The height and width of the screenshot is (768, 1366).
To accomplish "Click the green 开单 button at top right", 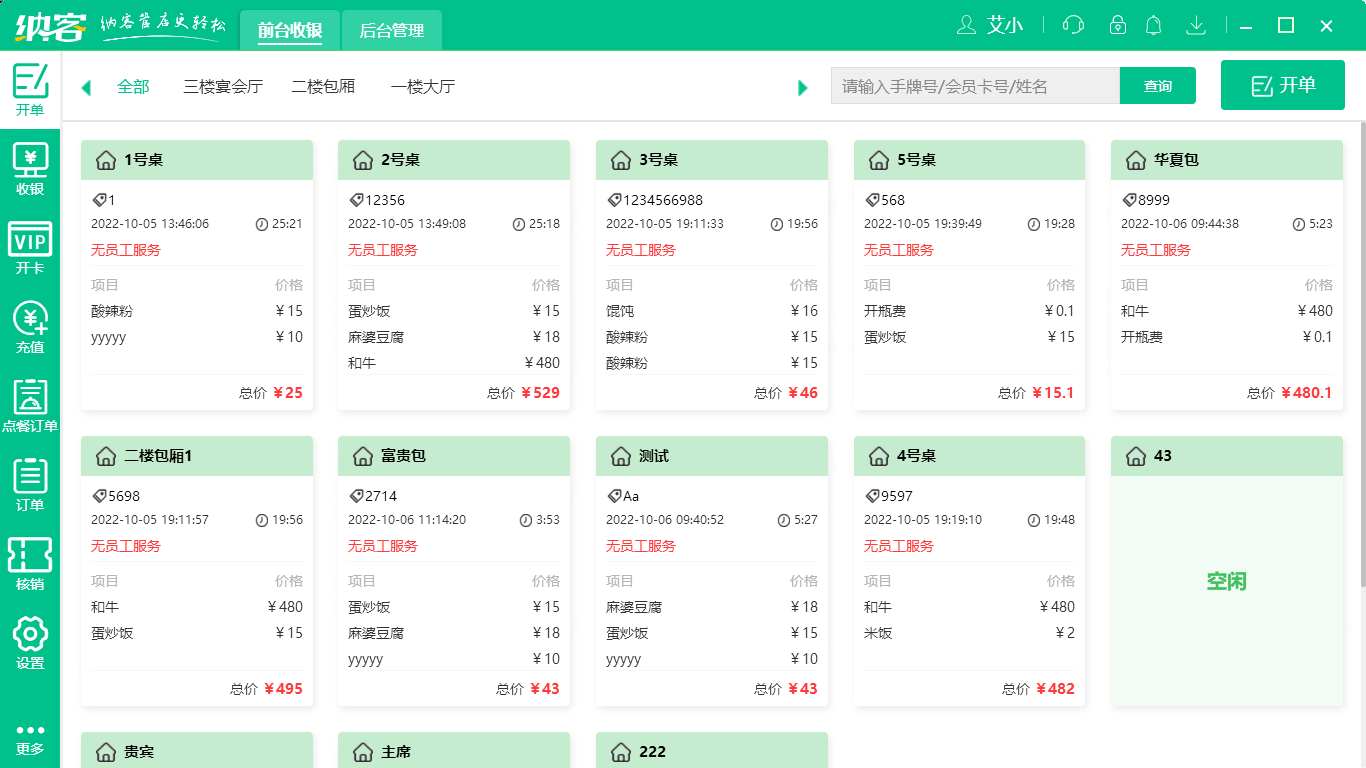I will [1283, 85].
